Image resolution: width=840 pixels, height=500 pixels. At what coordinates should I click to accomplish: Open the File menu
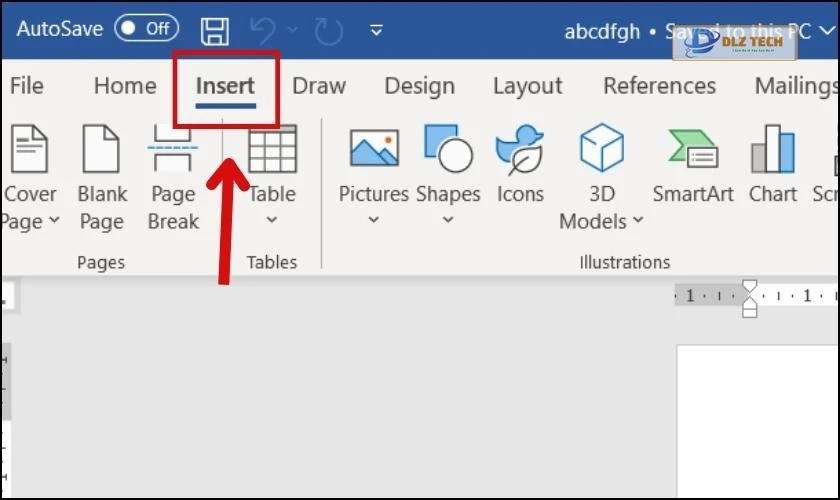26,86
